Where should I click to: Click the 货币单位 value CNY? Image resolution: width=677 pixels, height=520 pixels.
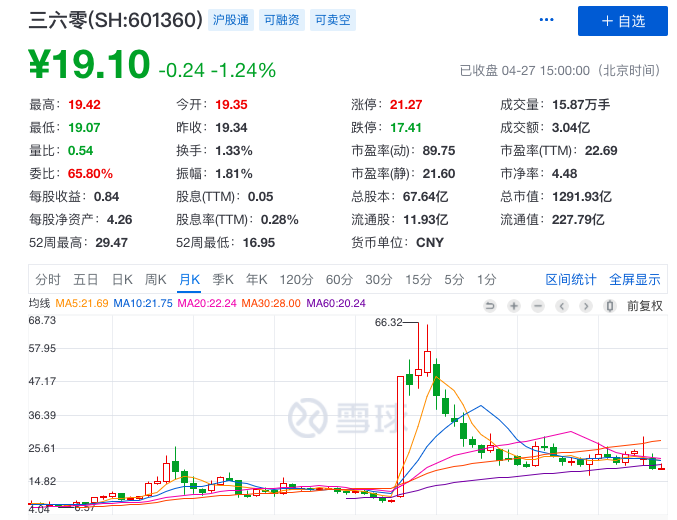pos(430,243)
